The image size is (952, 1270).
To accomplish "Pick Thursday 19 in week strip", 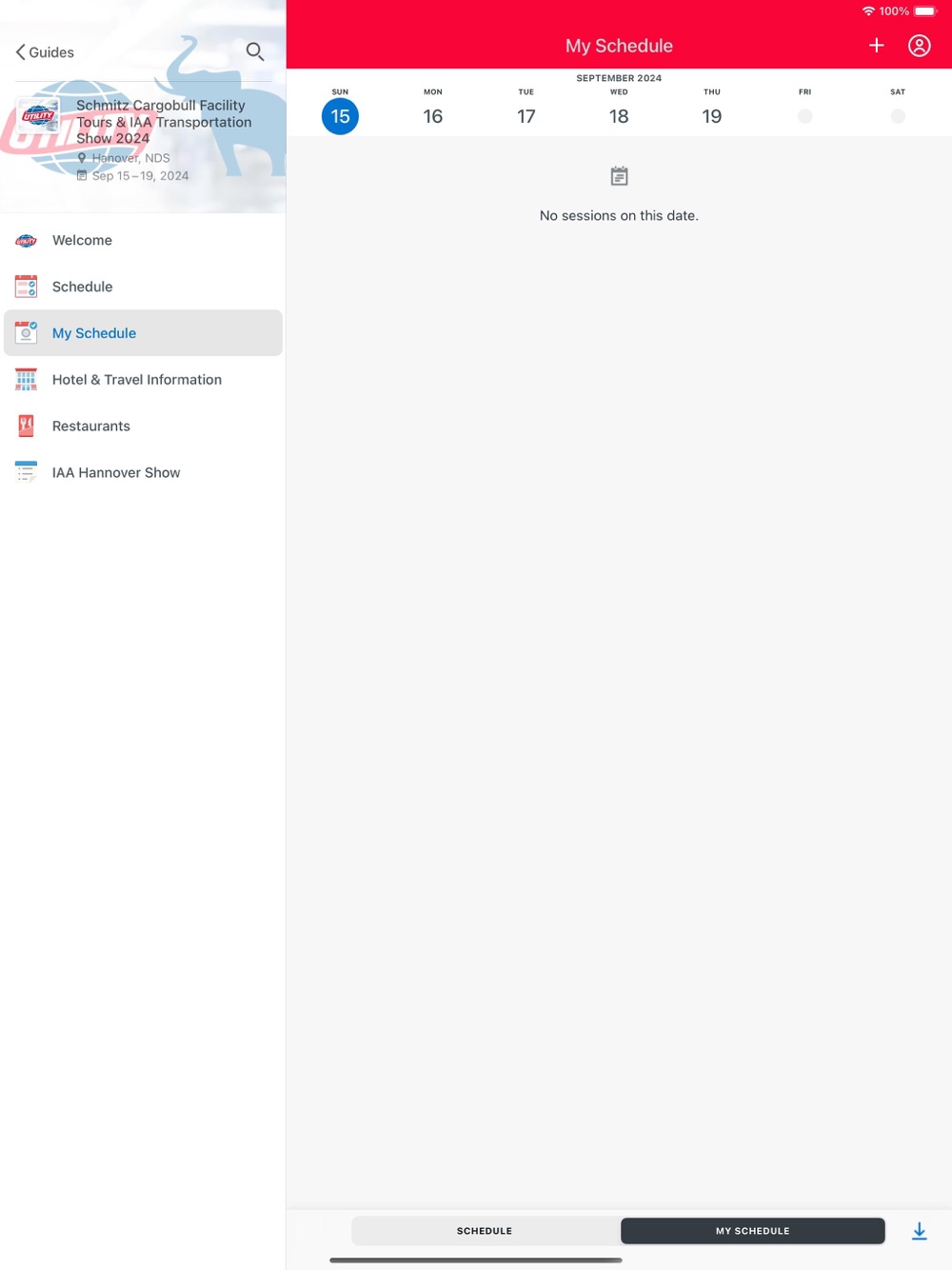I will coord(712,116).
